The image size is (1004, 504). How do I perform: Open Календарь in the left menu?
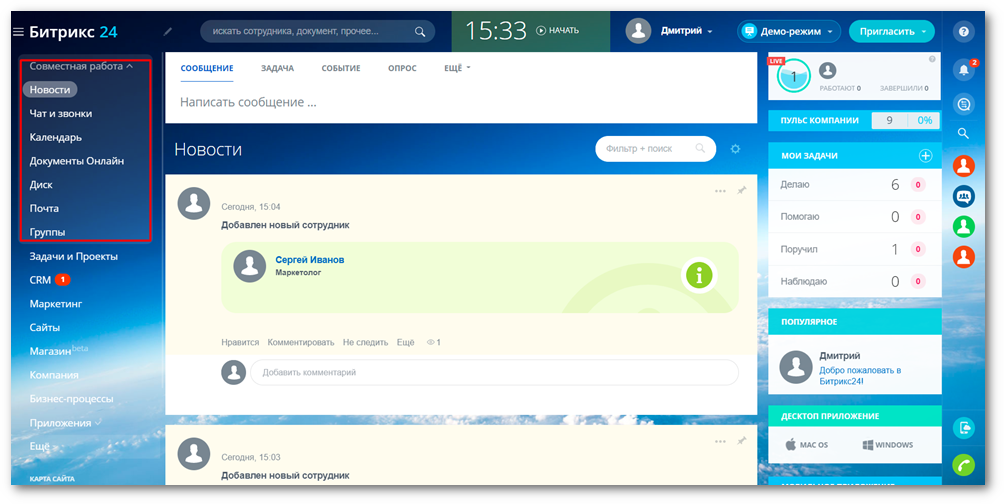[x=56, y=137]
